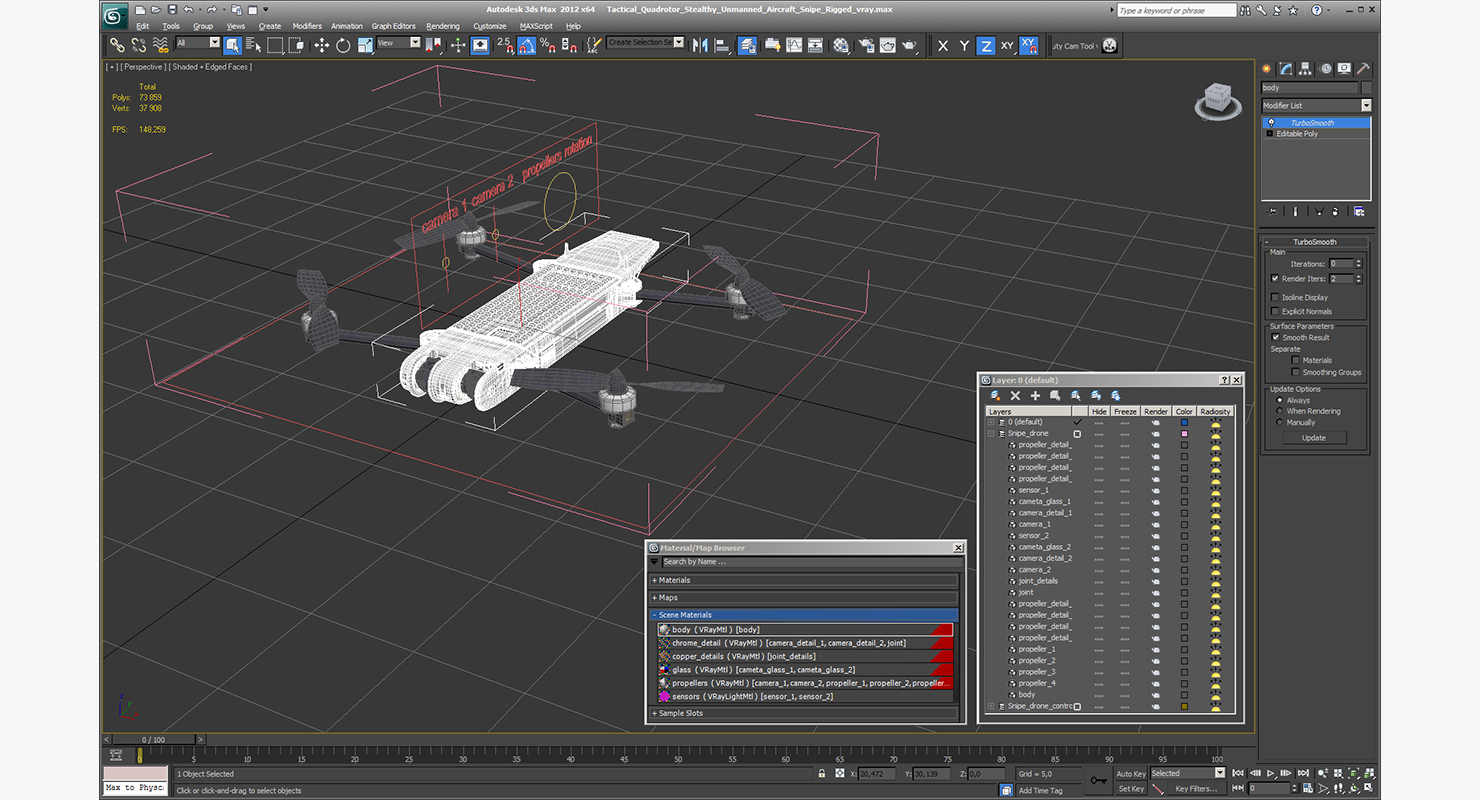Click Zoom Extents All viewport control
The width and height of the screenshot is (1480, 800).
coord(1369,773)
